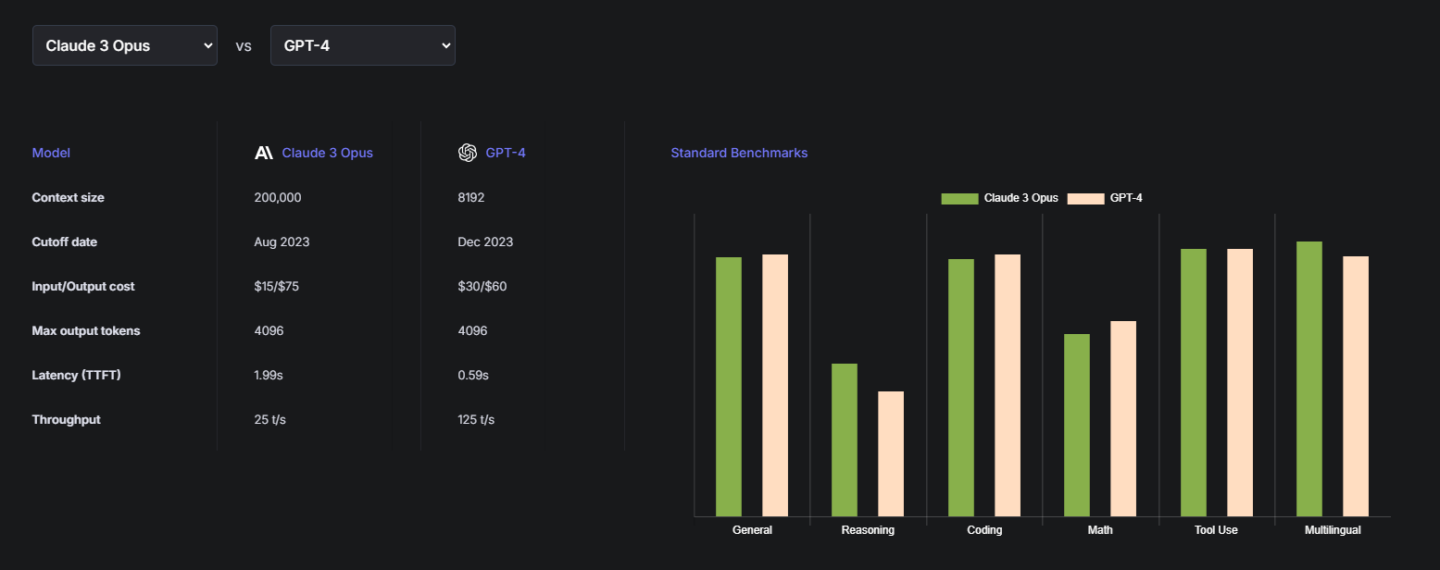Select the peach GPT-4 bar for Multilingual

(1355, 386)
